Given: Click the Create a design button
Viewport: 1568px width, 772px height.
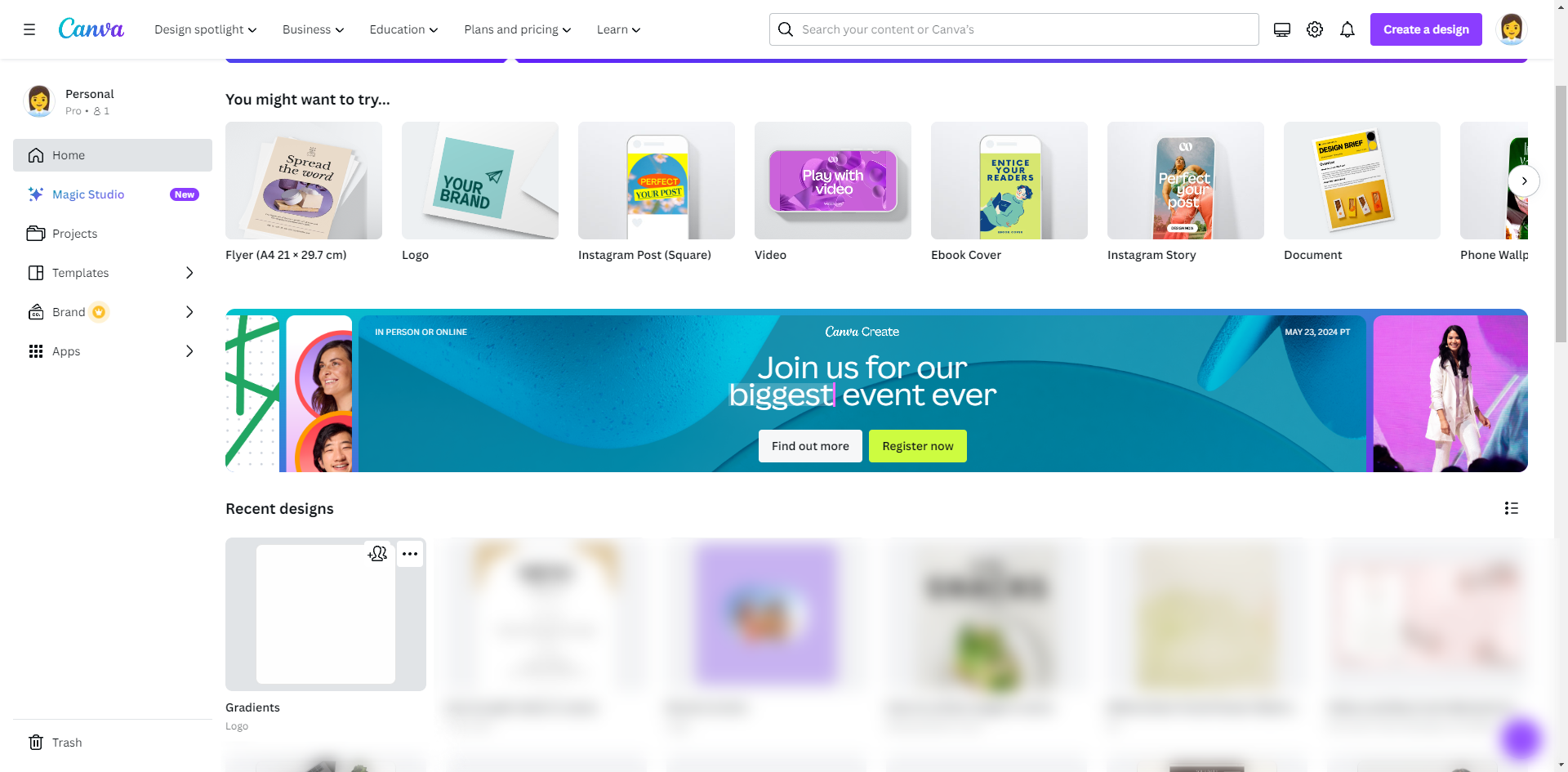Looking at the screenshot, I should (1426, 29).
